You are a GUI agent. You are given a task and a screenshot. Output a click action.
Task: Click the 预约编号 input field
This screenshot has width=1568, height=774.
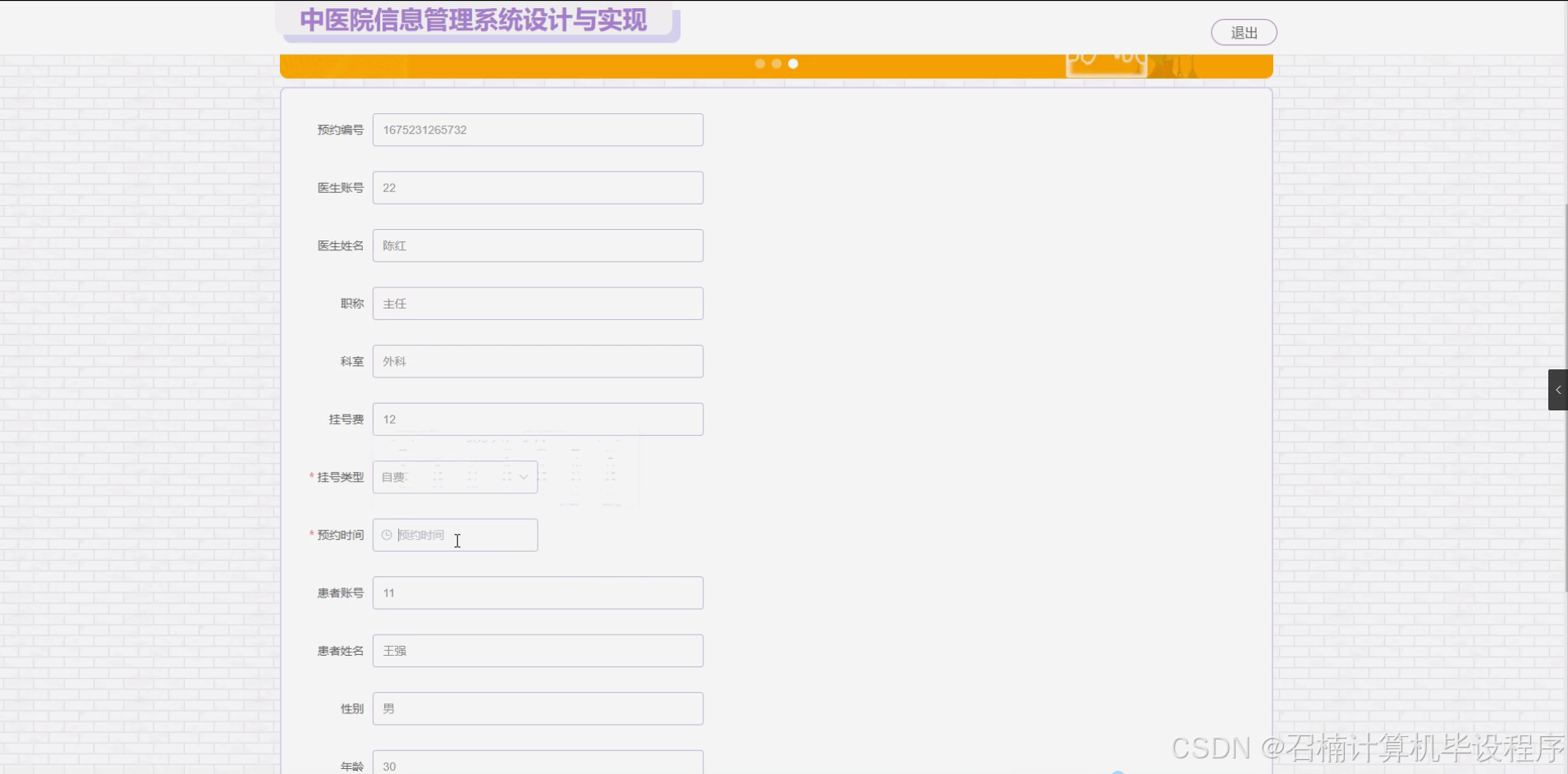[x=538, y=130]
